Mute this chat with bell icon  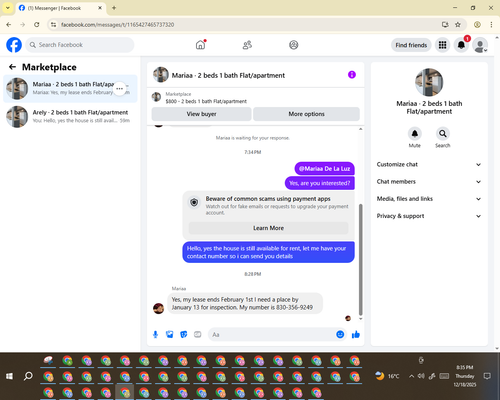point(415,134)
